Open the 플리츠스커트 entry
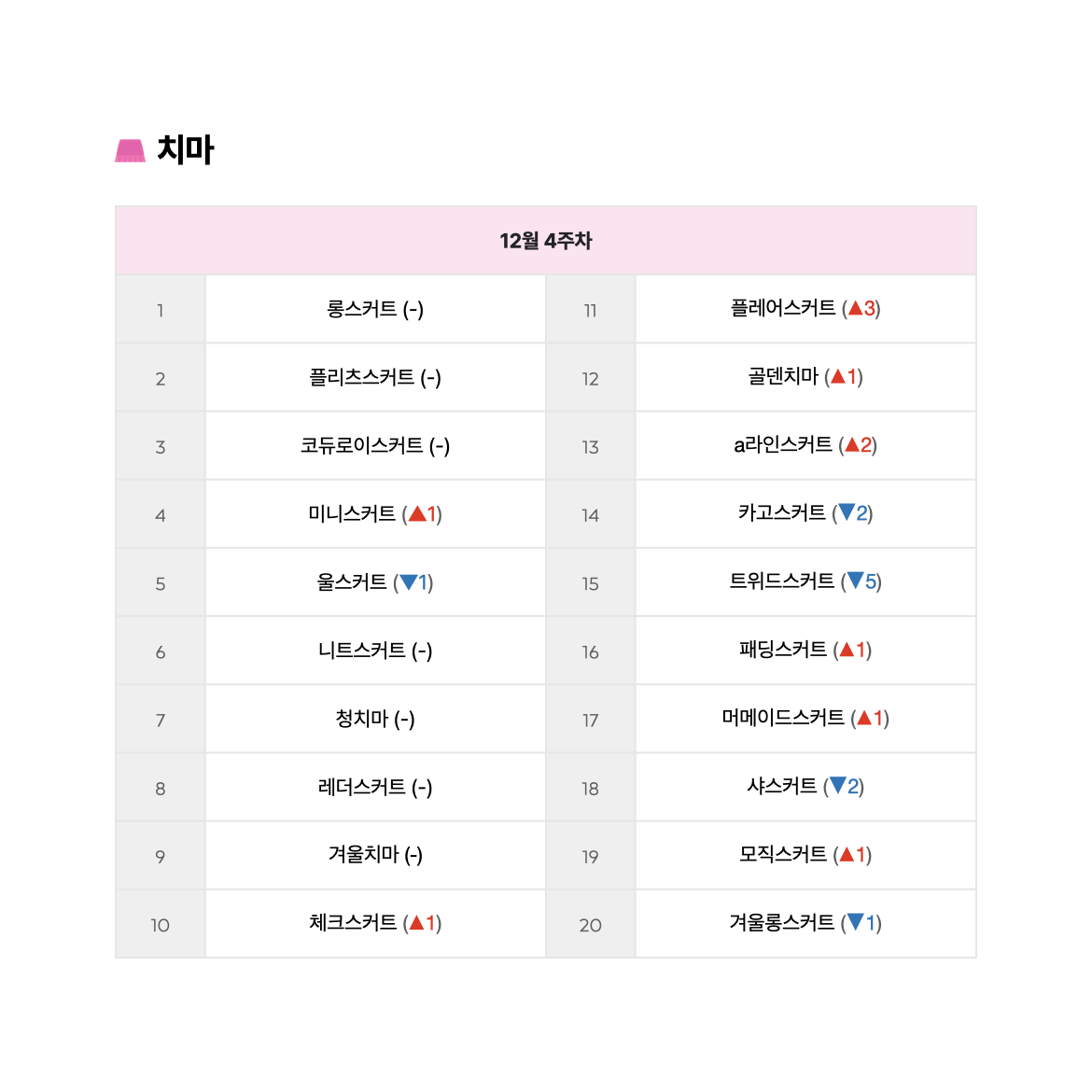The height and width of the screenshot is (1092, 1092). [x=362, y=377]
